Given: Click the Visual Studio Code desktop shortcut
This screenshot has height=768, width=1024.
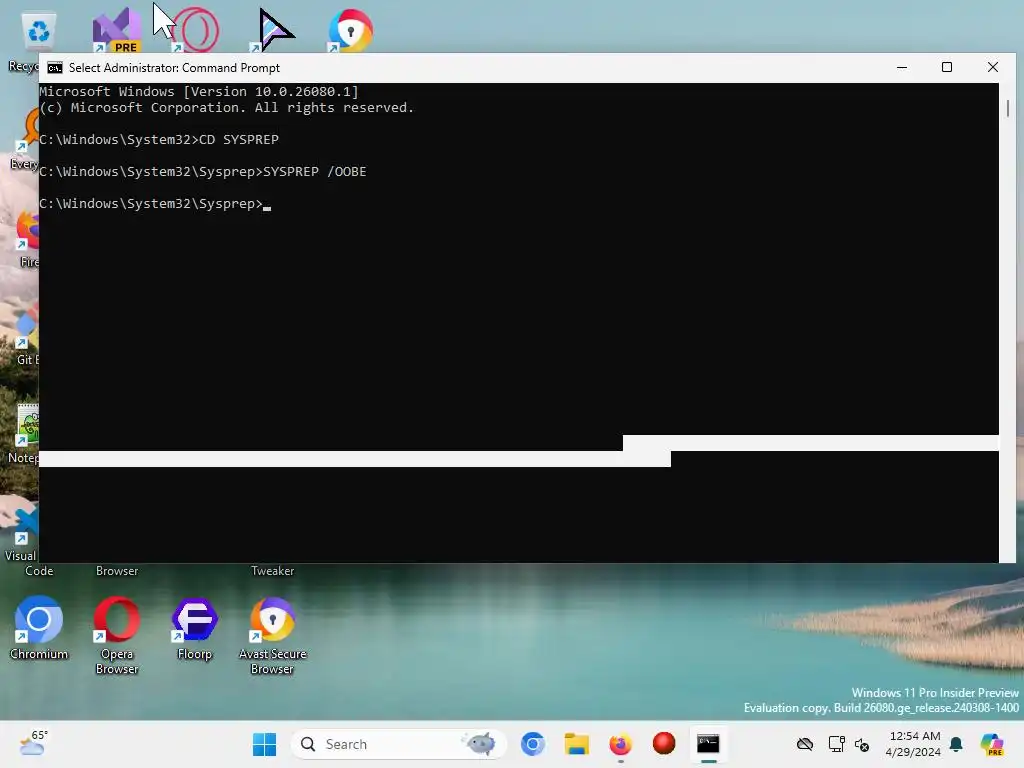Looking at the screenshot, I should point(22,541).
